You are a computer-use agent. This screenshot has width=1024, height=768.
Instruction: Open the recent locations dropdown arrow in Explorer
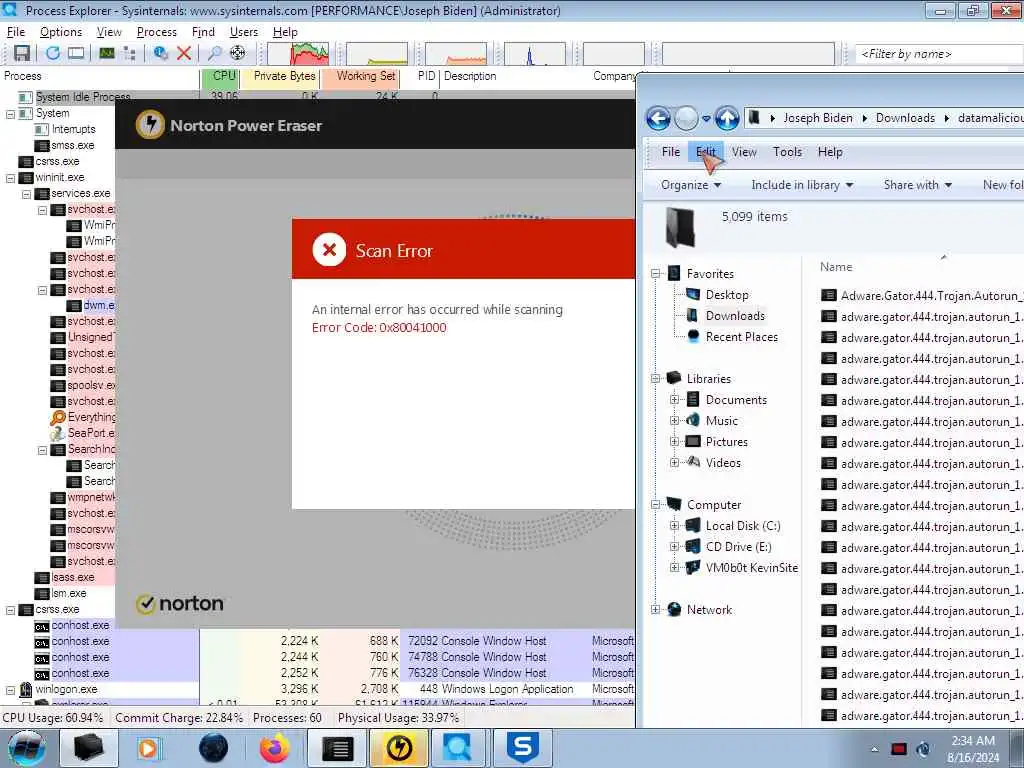coord(706,119)
